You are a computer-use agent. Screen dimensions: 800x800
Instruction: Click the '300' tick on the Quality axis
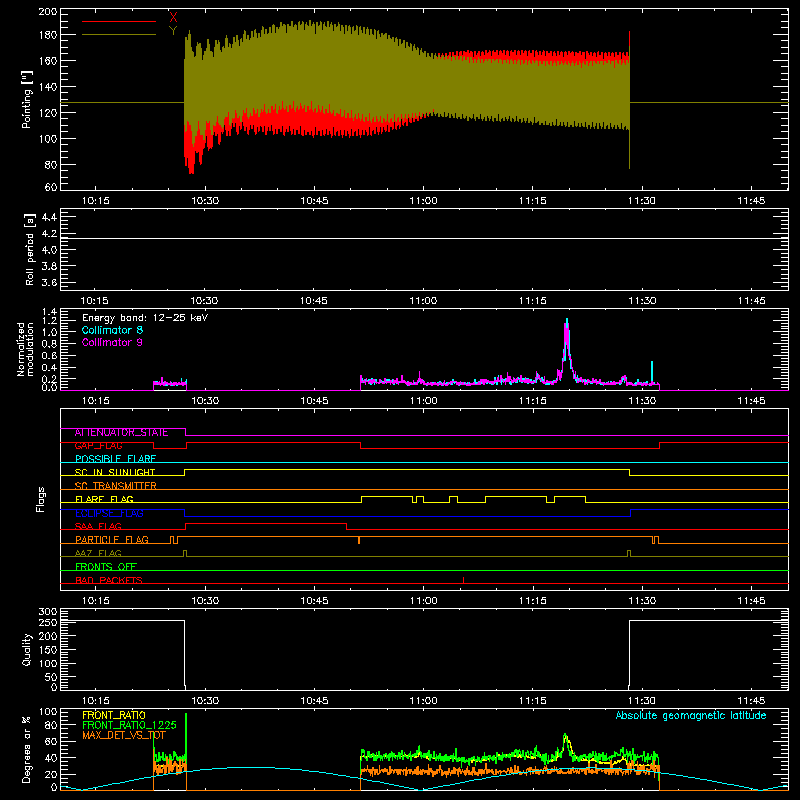tap(48, 612)
